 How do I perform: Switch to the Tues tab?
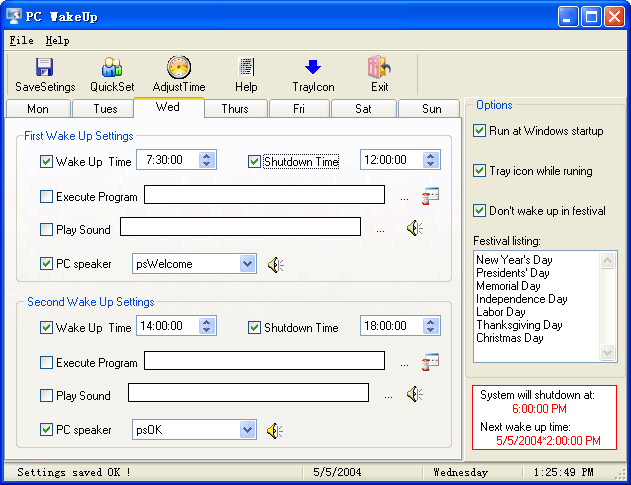pyautogui.click(x=105, y=109)
